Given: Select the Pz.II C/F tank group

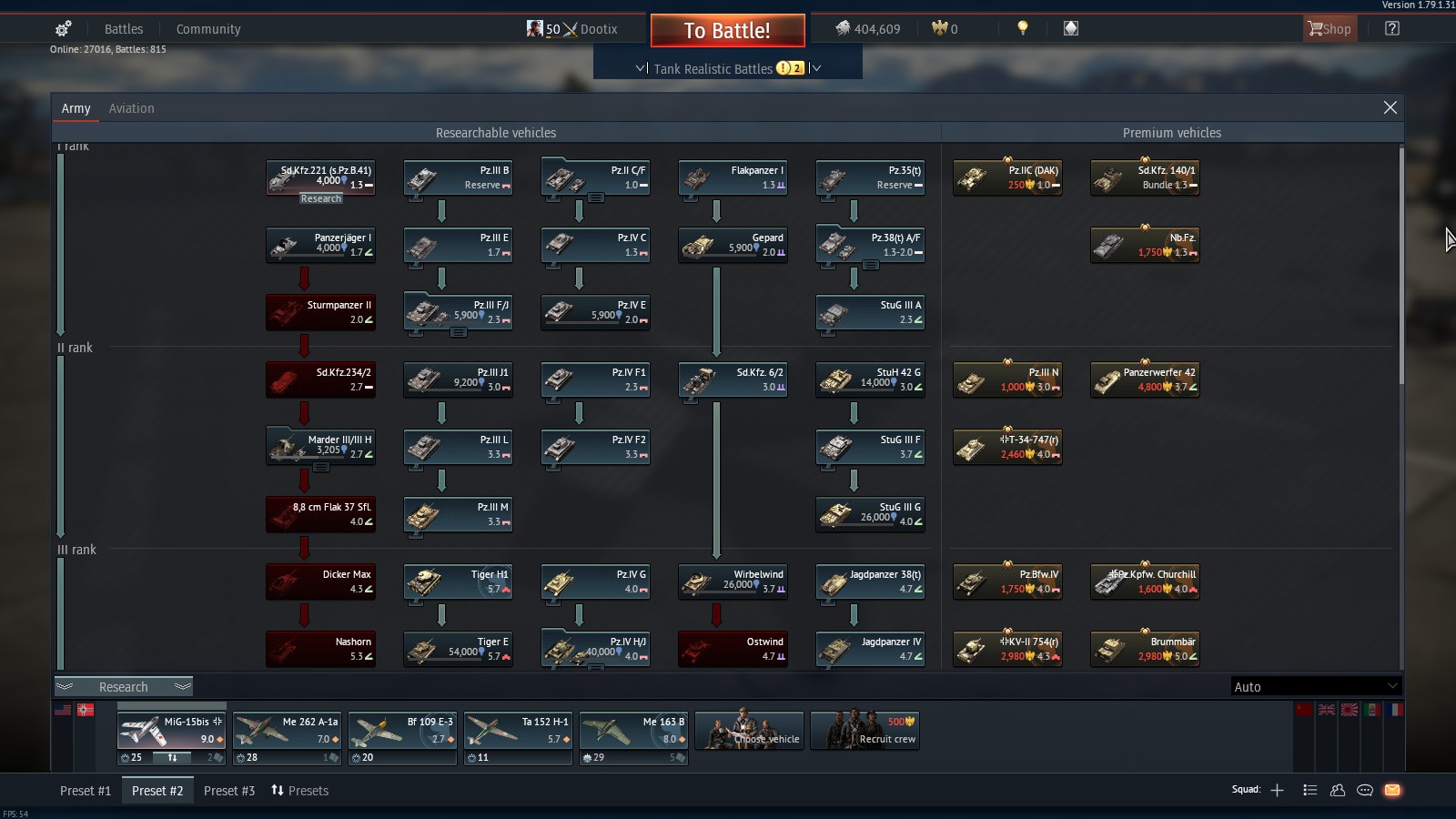Looking at the screenshot, I should (595, 177).
